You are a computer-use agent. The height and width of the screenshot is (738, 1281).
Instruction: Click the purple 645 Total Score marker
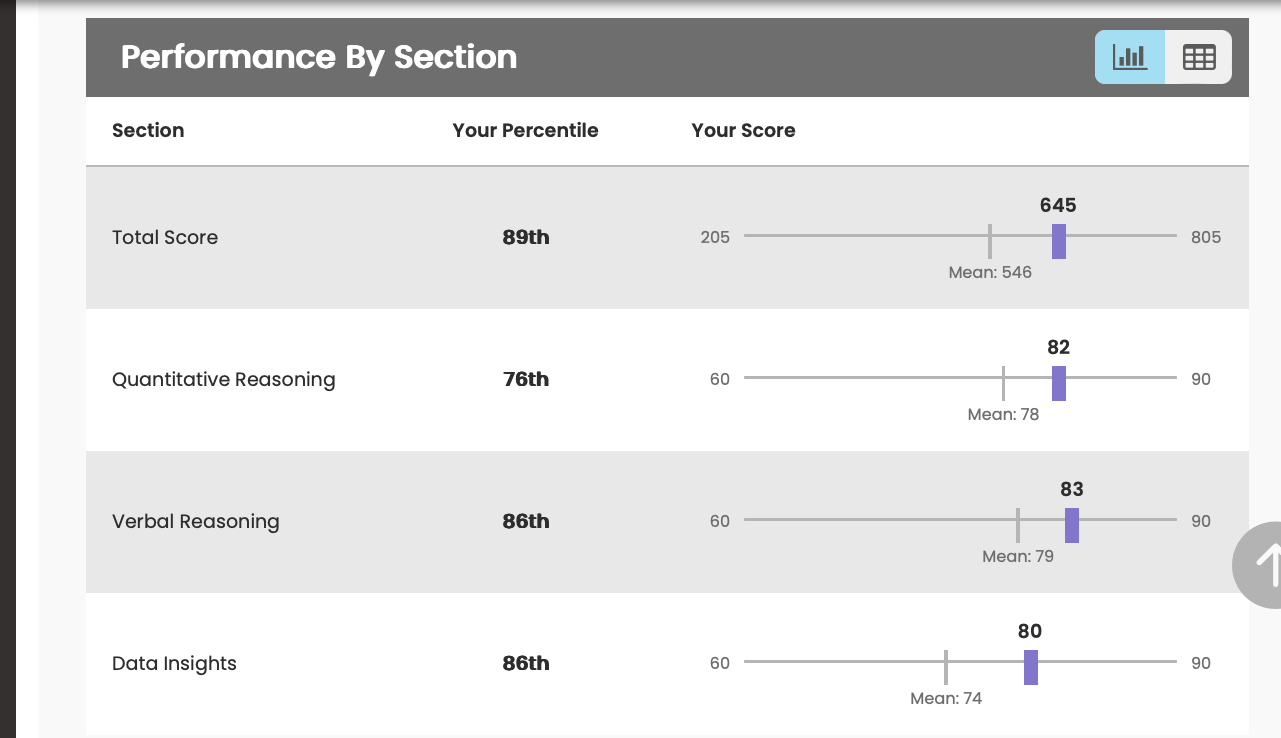[x=1058, y=241]
